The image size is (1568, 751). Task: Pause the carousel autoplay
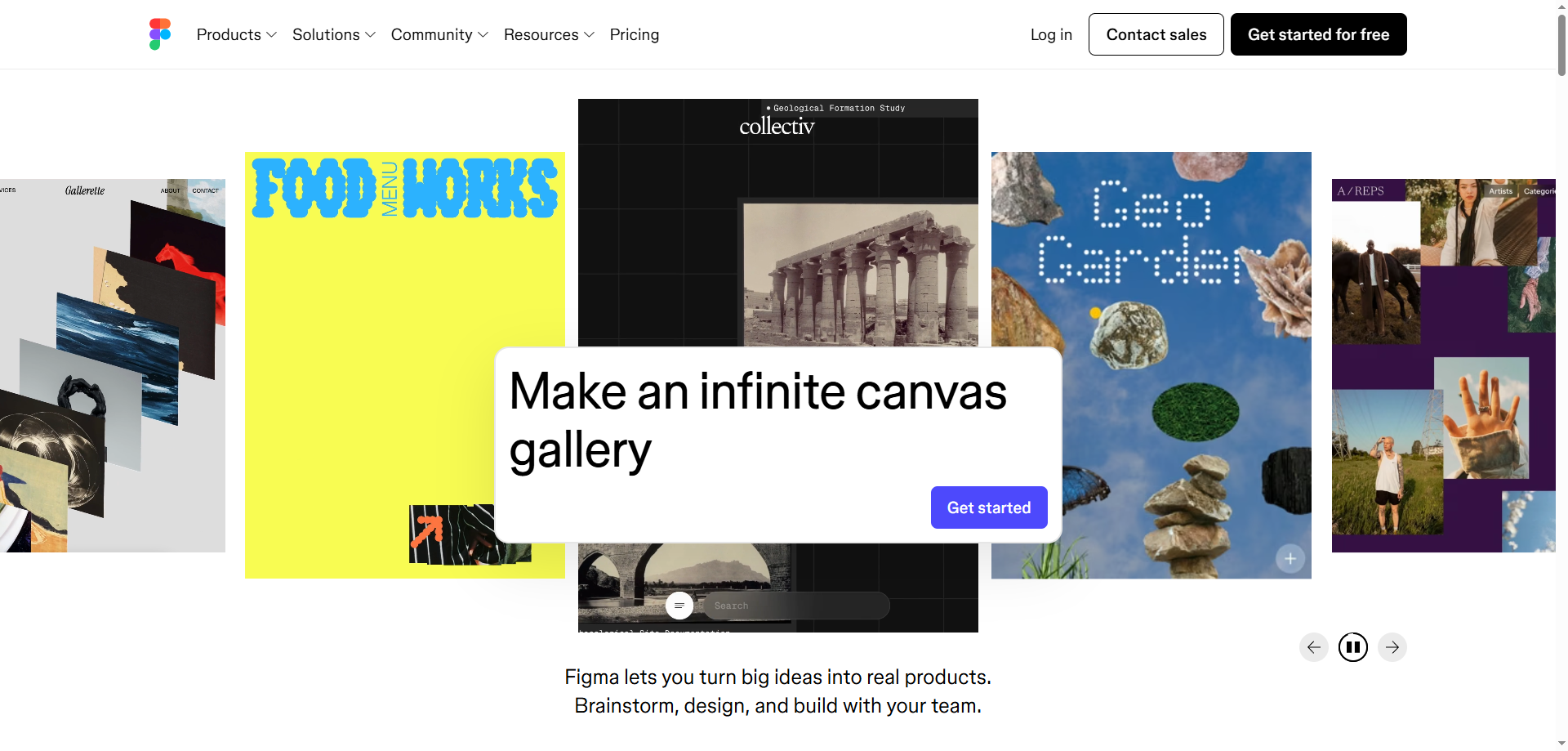tap(1353, 647)
